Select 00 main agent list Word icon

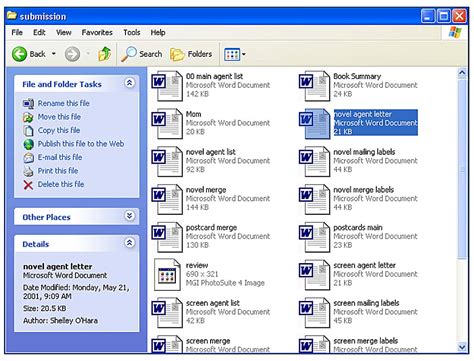click(167, 85)
